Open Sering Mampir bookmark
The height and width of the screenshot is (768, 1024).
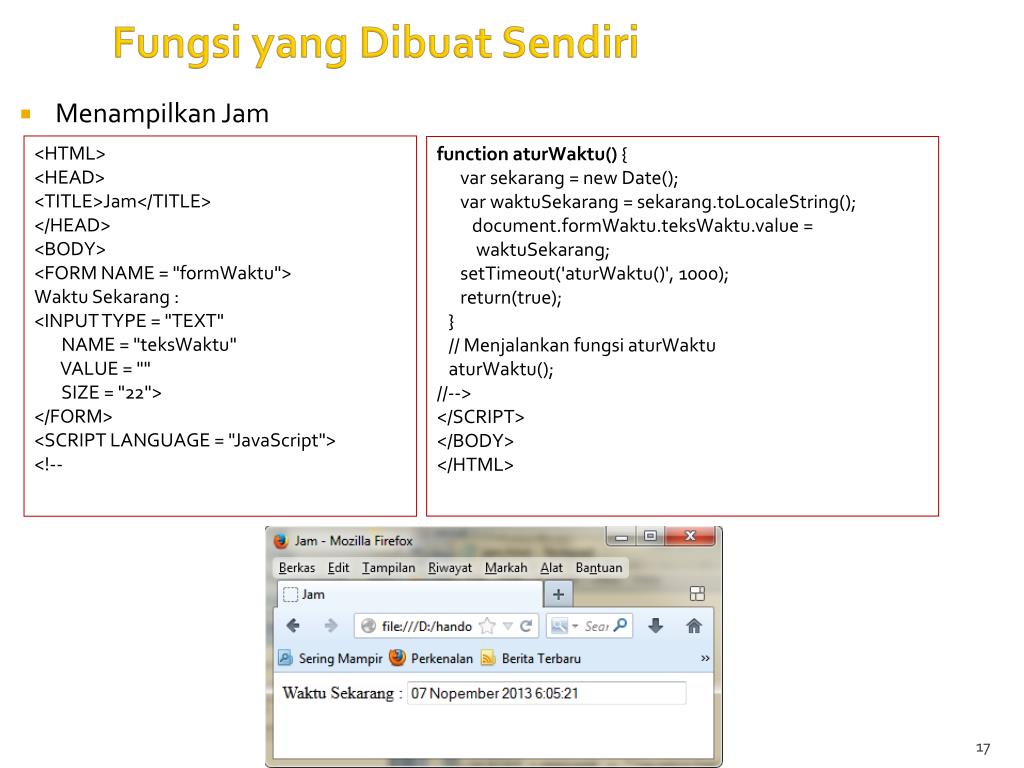pos(330,658)
